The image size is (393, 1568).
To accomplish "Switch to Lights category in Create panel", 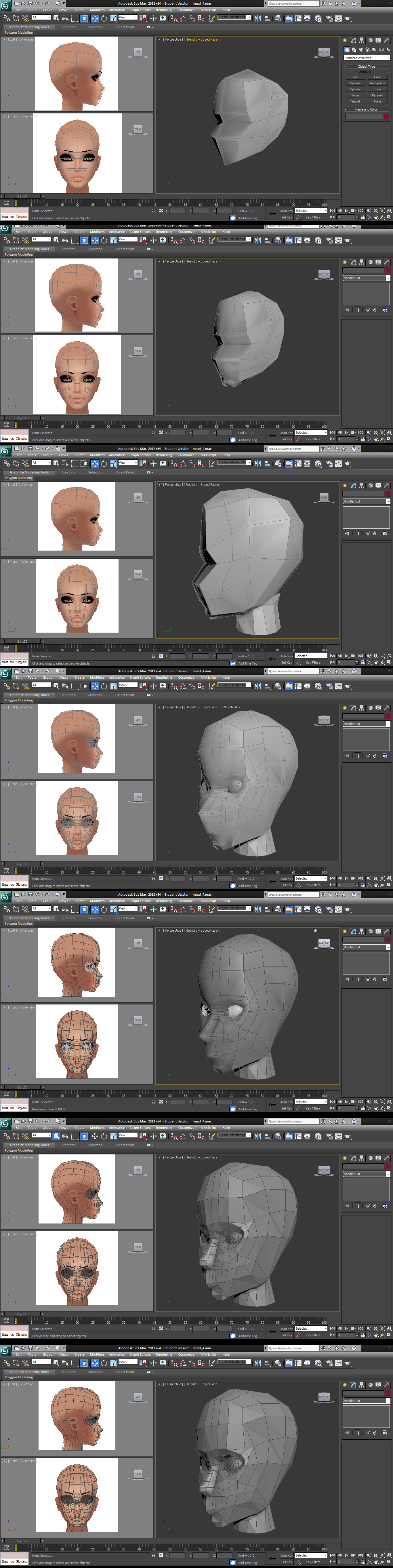I will pos(361,49).
